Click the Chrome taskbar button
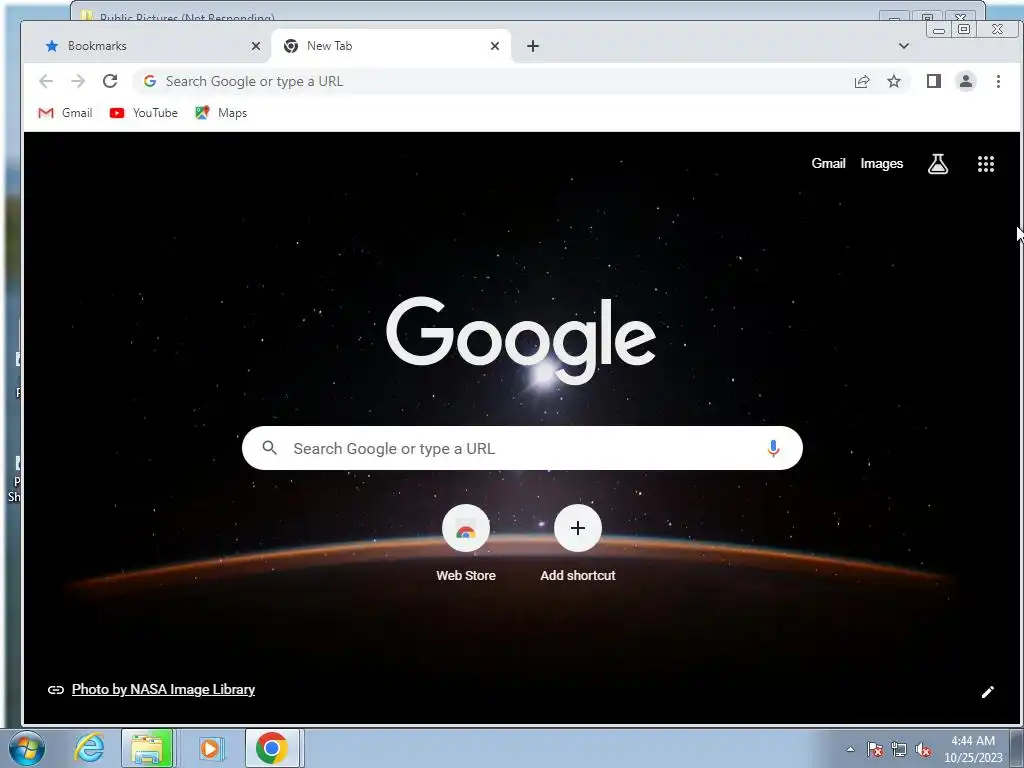This screenshot has height=768, width=1024. (272, 748)
